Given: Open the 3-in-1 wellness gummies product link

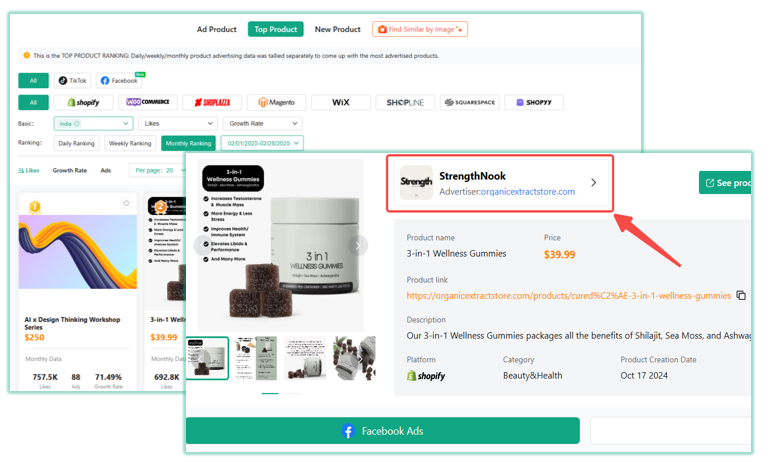Looking at the screenshot, I should point(568,295).
